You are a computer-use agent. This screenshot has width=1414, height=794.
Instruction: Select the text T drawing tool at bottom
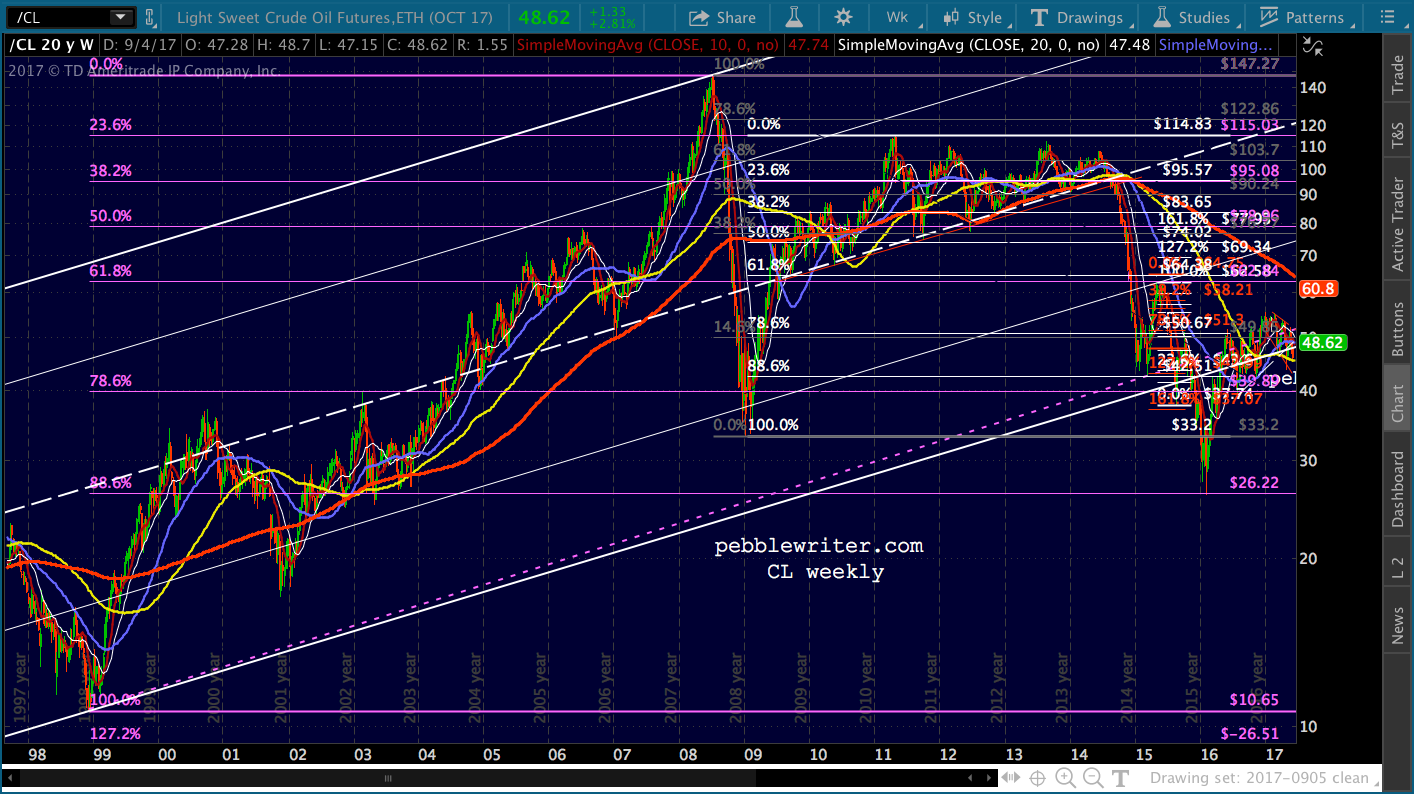point(1119,778)
